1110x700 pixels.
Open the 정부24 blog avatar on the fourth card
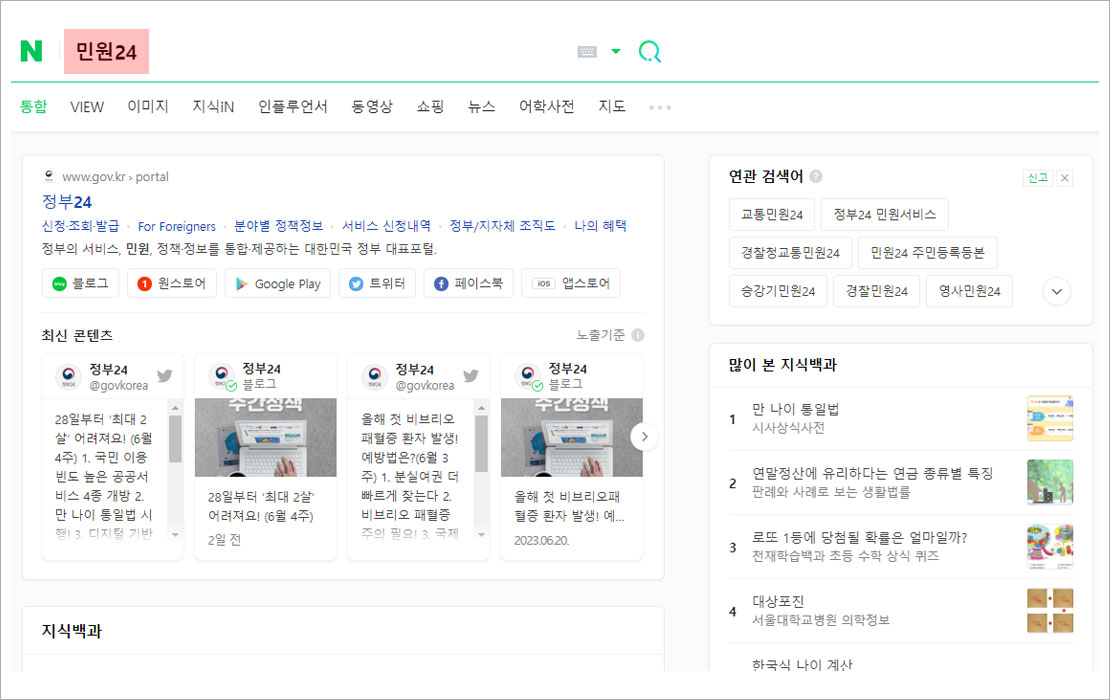(527, 377)
